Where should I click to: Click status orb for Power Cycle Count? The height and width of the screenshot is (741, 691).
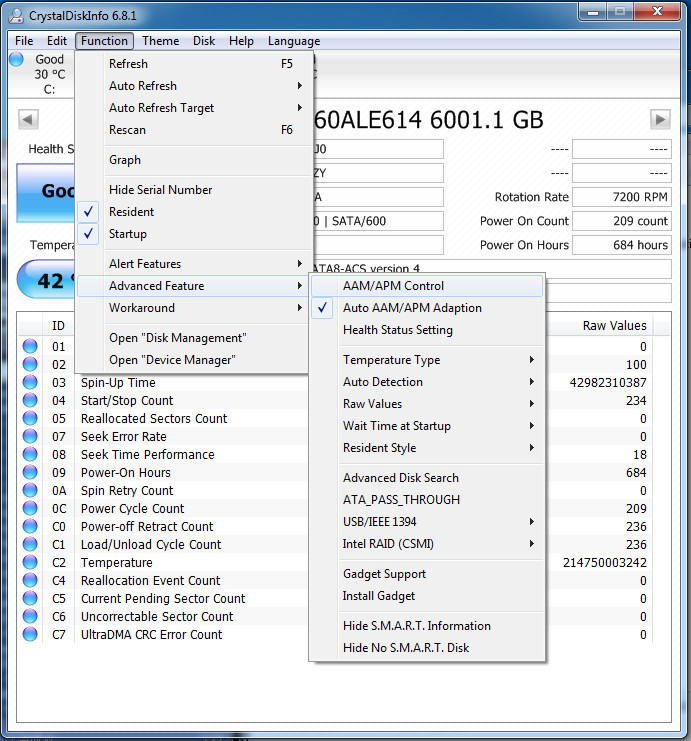point(30,508)
